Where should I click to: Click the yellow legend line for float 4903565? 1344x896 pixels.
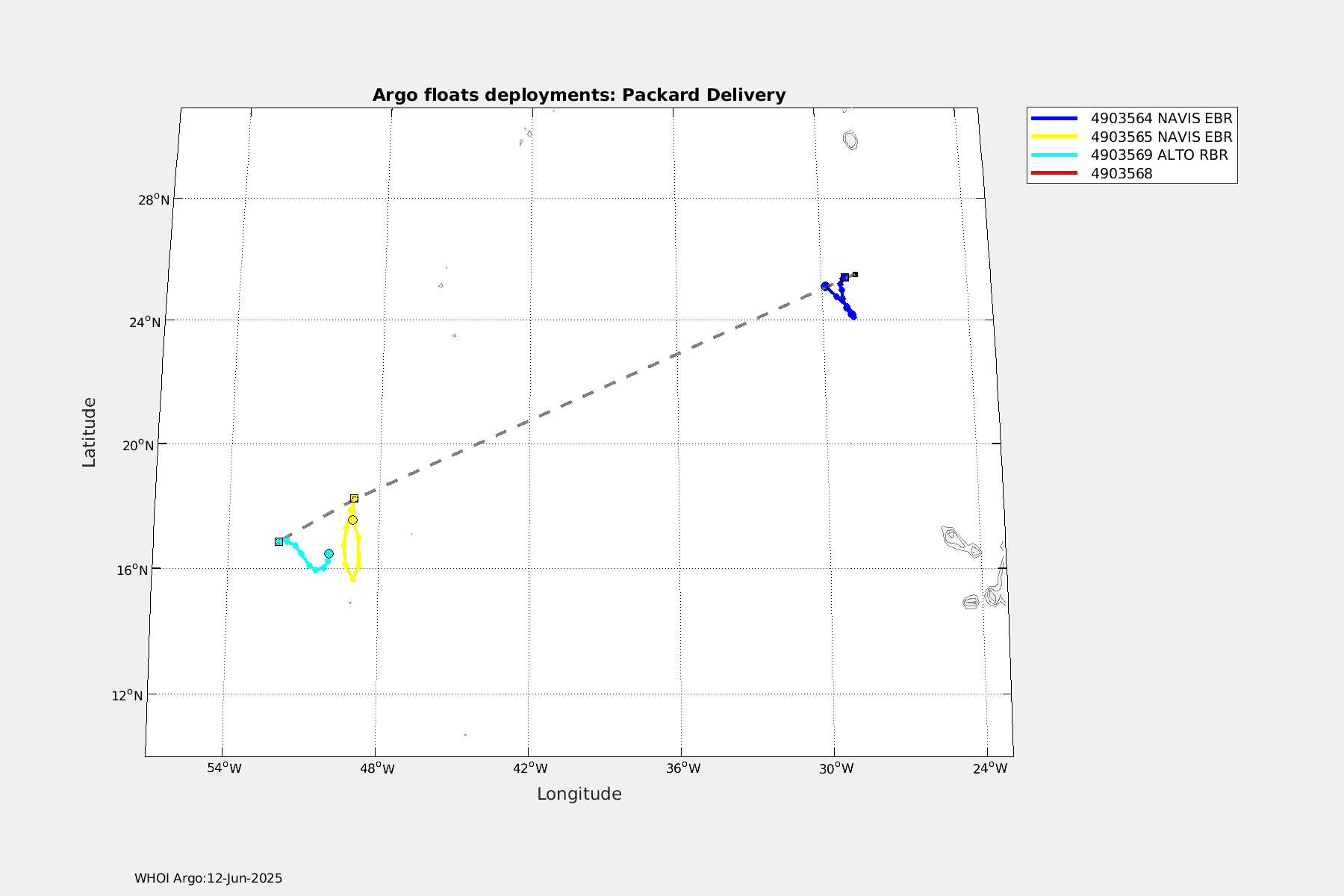(x=1054, y=137)
